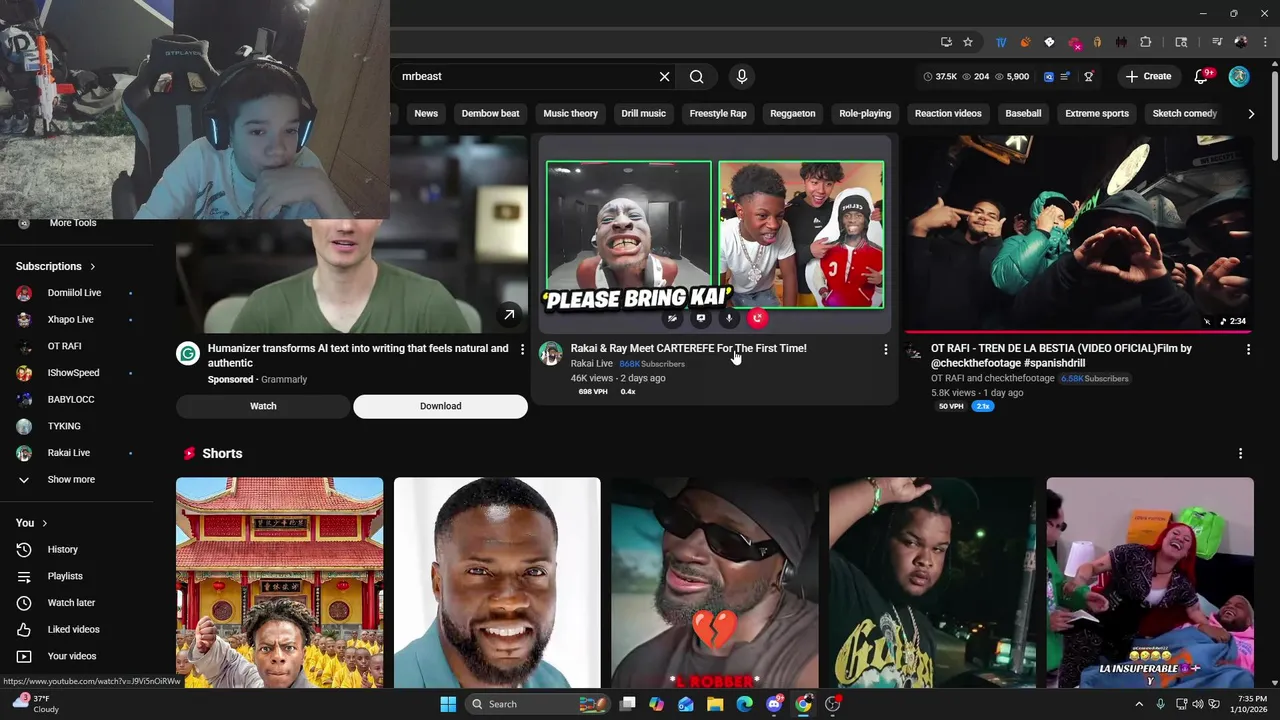Open the Kevin Hart short thumbnail

(497, 583)
